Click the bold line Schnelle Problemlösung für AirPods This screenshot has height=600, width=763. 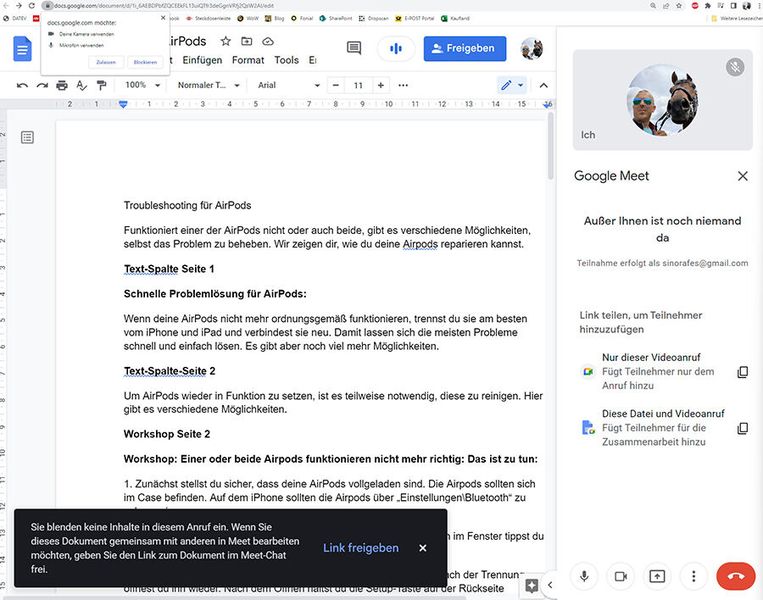pyautogui.click(x=215, y=294)
